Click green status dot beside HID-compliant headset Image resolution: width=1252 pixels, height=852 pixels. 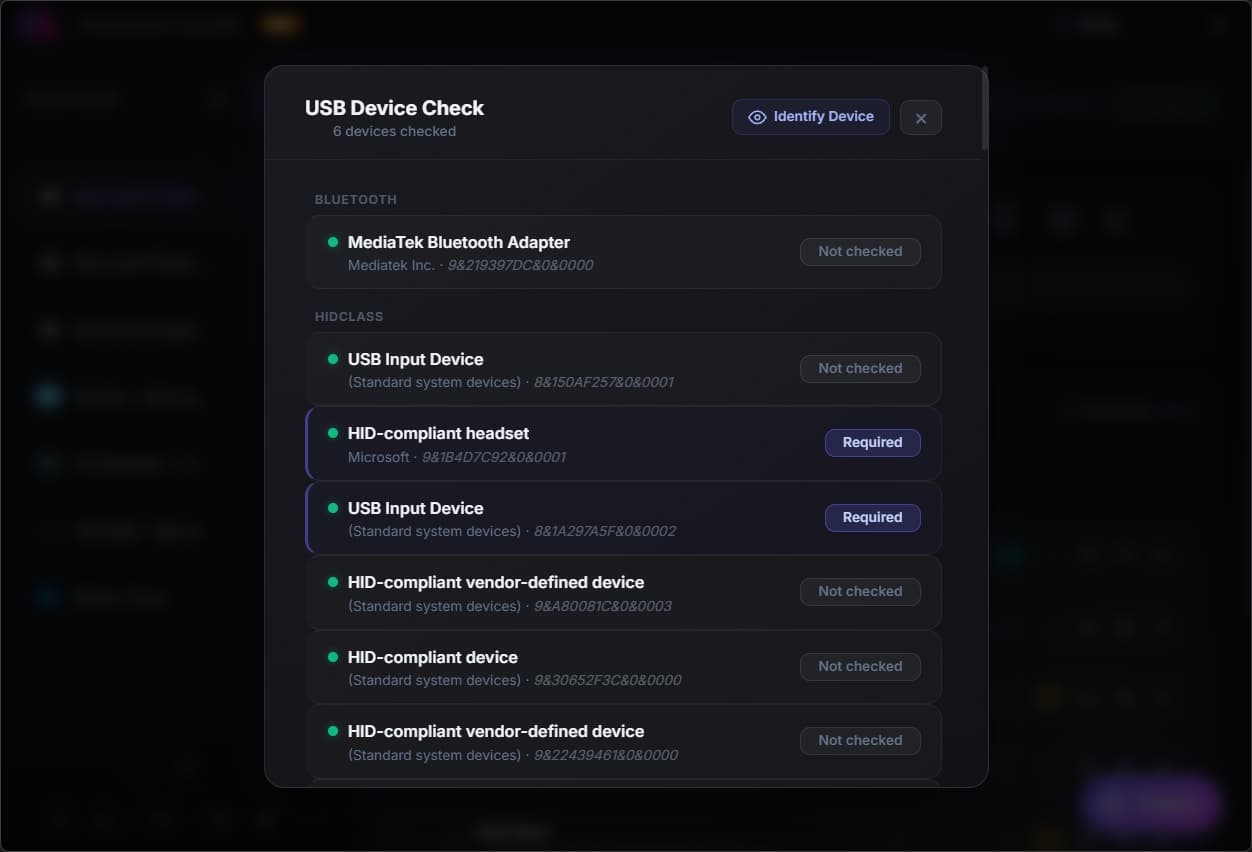coord(333,433)
